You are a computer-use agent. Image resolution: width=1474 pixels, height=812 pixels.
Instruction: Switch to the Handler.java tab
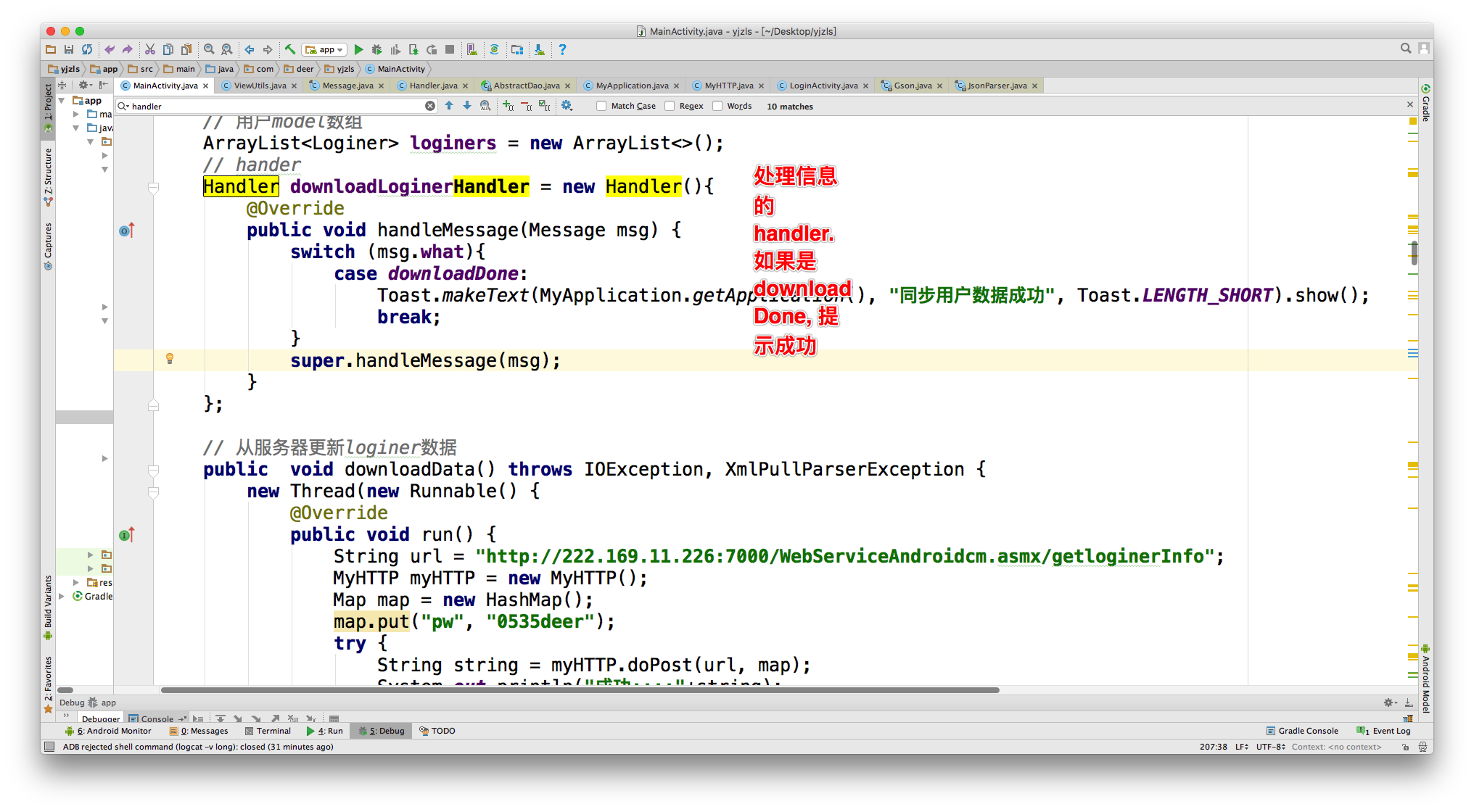pyautogui.click(x=433, y=86)
